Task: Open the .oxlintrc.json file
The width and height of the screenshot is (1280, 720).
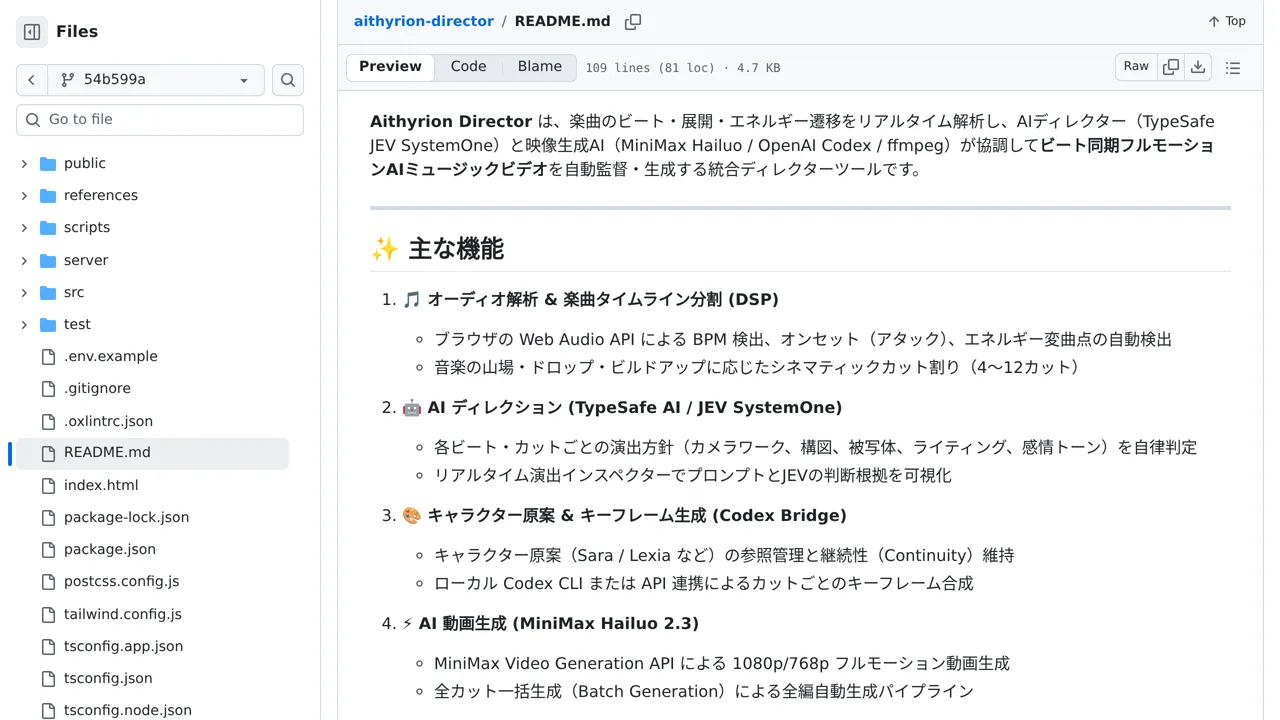Action: pos(108,422)
